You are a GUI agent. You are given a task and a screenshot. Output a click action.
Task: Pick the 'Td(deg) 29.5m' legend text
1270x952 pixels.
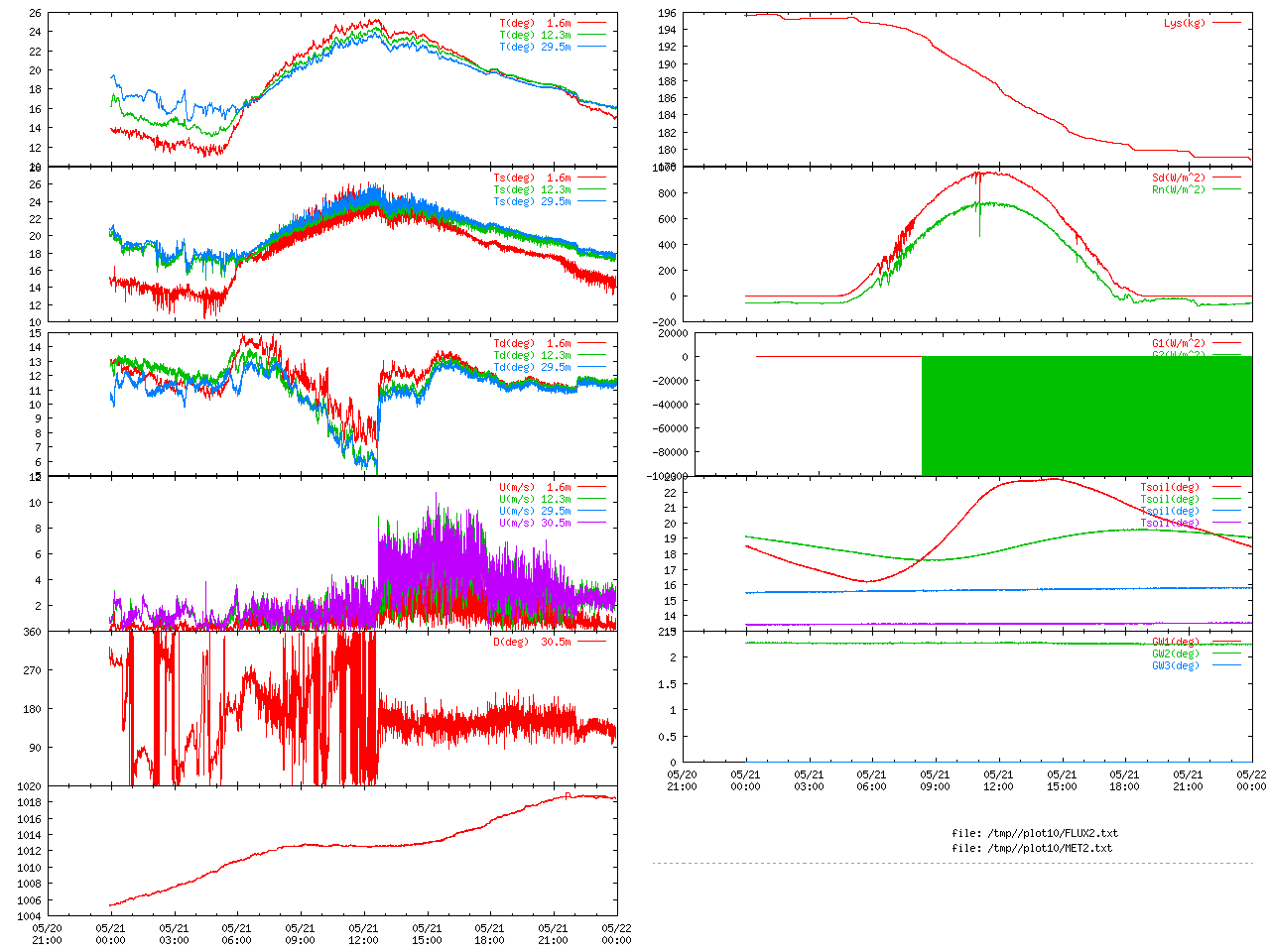tap(532, 367)
